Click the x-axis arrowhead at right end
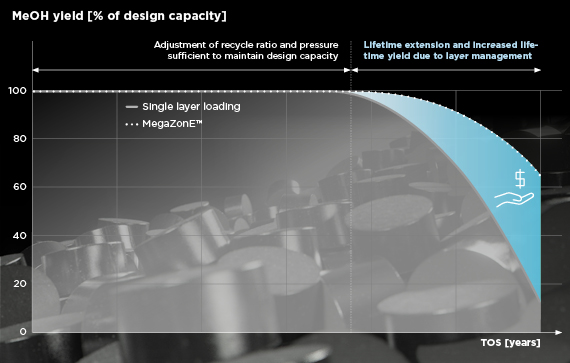Viewport: 570px width, 363px height. [558, 332]
